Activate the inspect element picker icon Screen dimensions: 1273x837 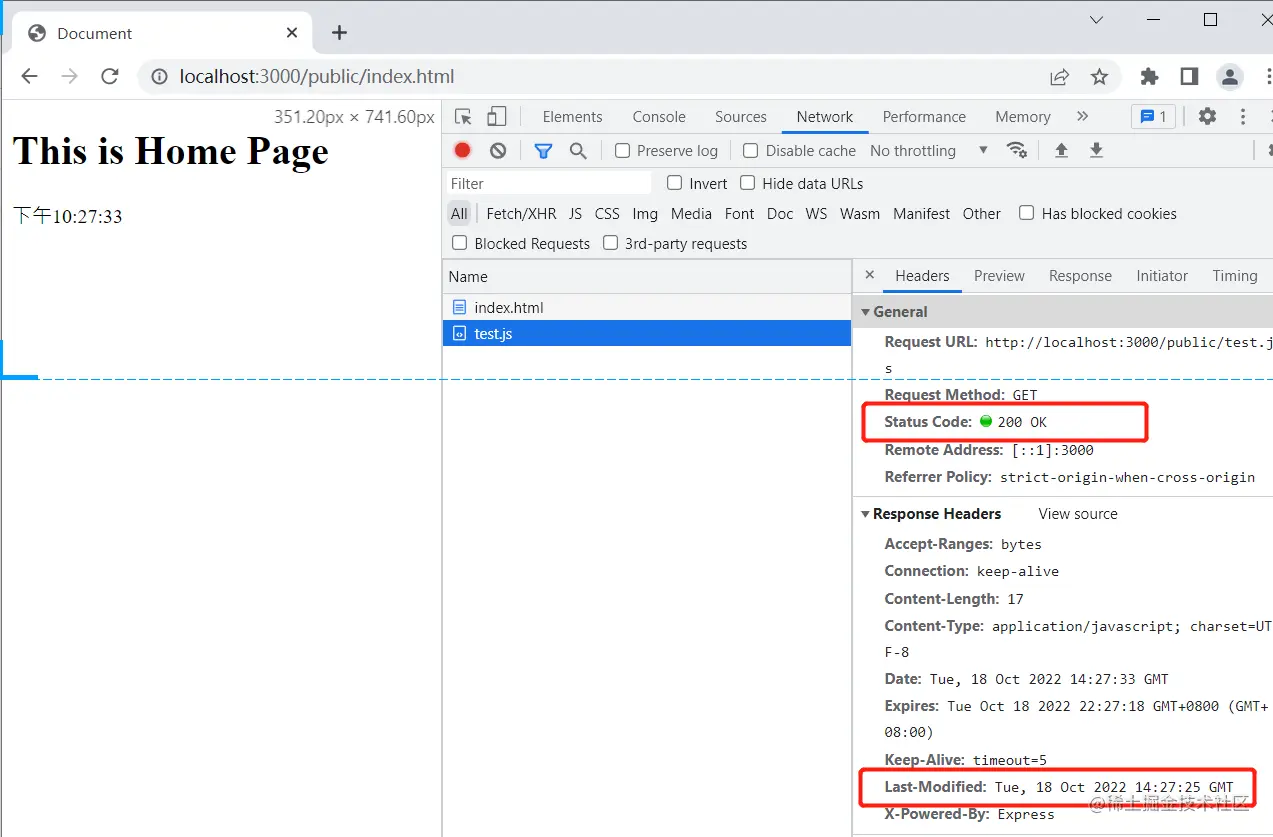[x=463, y=117]
